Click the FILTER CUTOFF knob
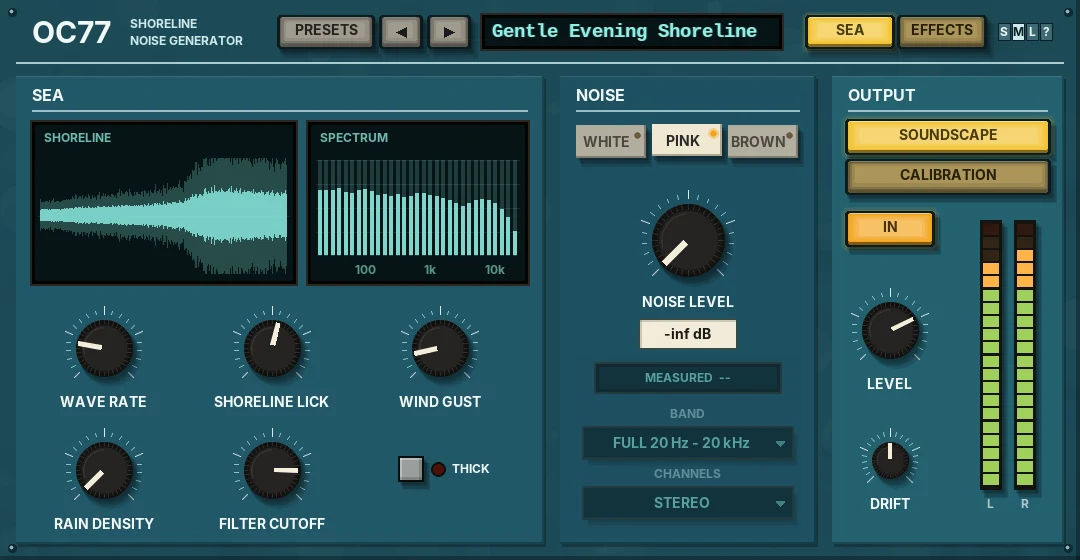1080x560 pixels. pos(272,470)
